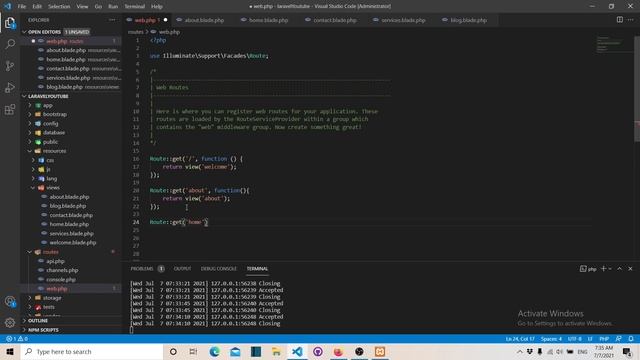Close the terminal panel
The width and height of the screenshot is (640, 360).
[x=631, y=269]
